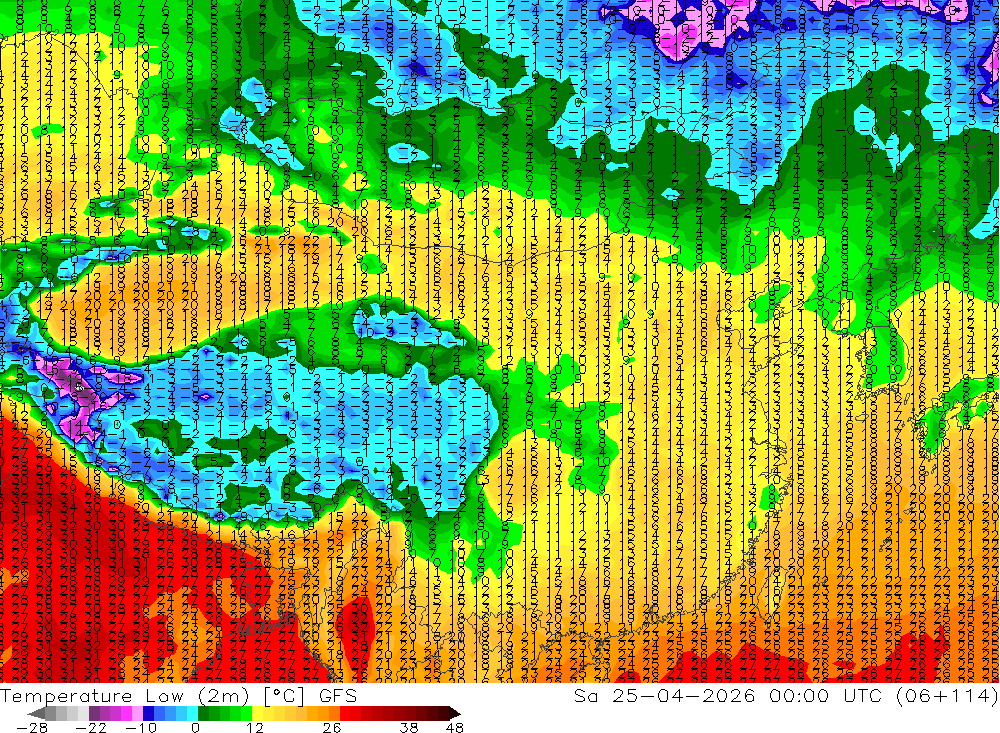Viewport: 1000px width, 733px height.
Task: Click the 'GFS' model label
Action: pos(338,696)
